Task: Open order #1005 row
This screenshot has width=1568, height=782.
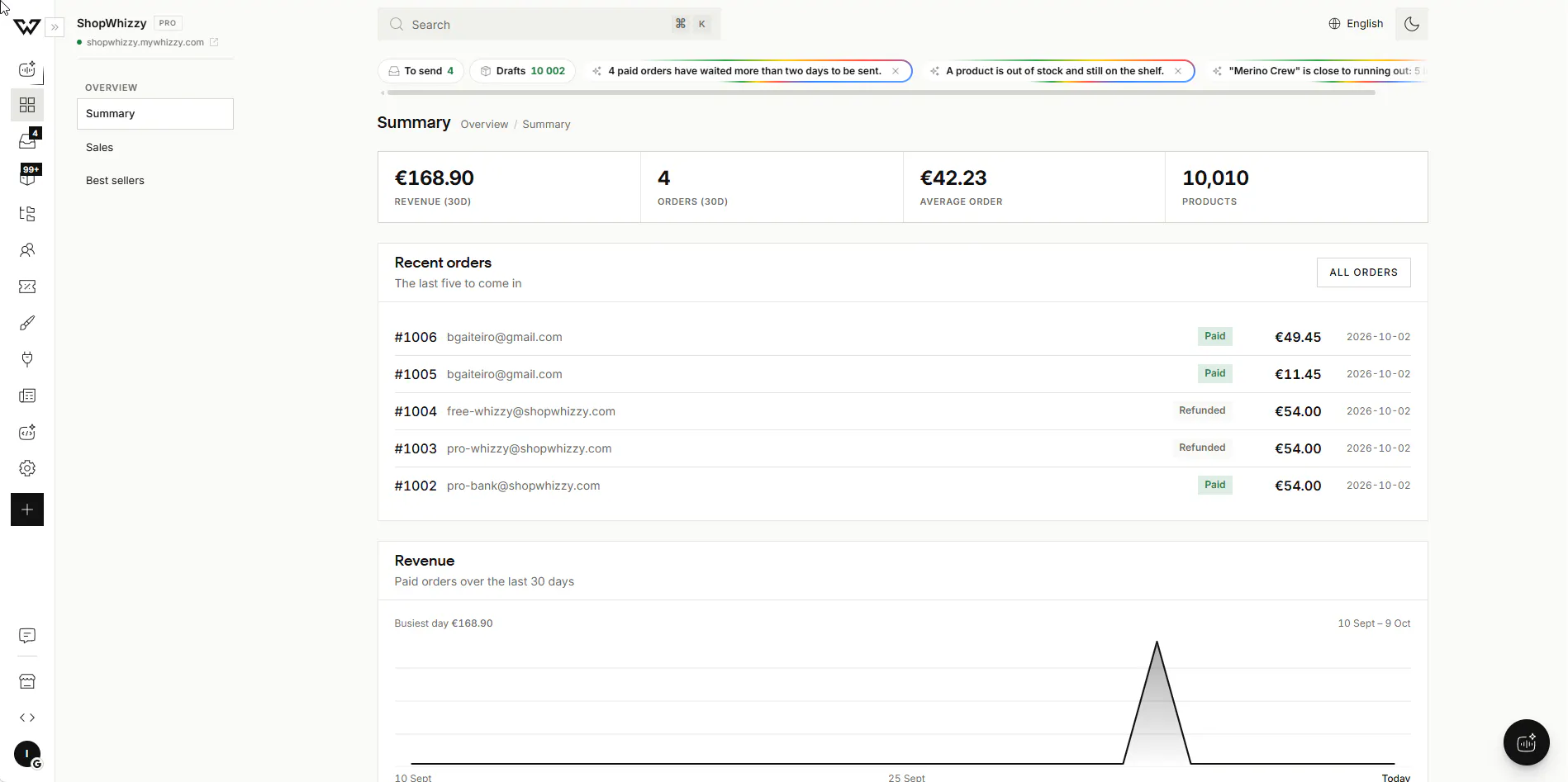Action: point(902,374)
